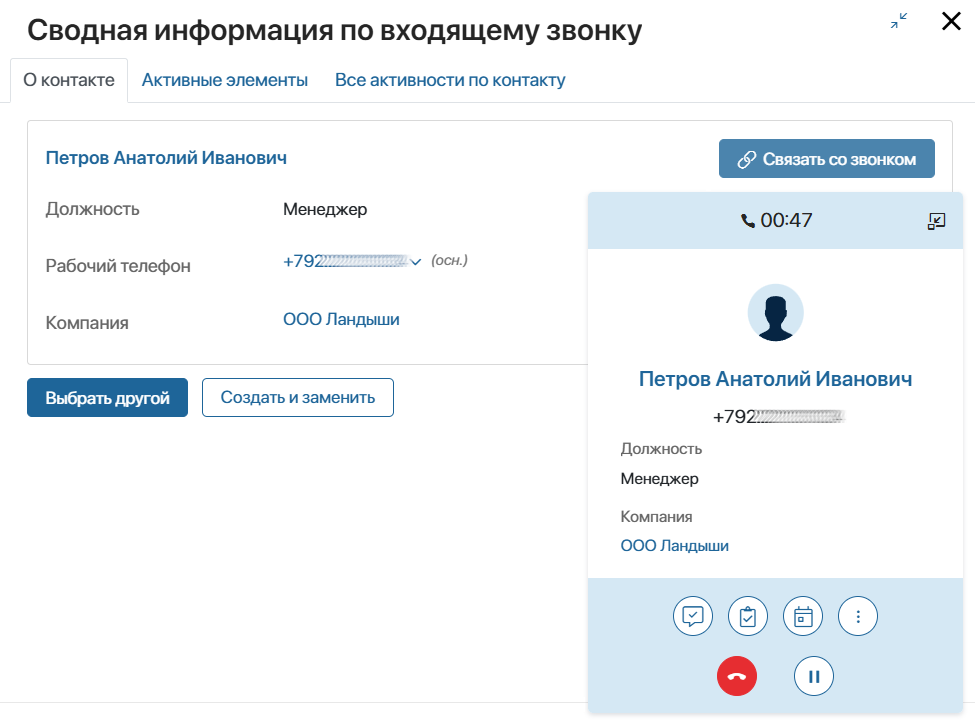Click the Связать со звонком button

pos(826,159)
